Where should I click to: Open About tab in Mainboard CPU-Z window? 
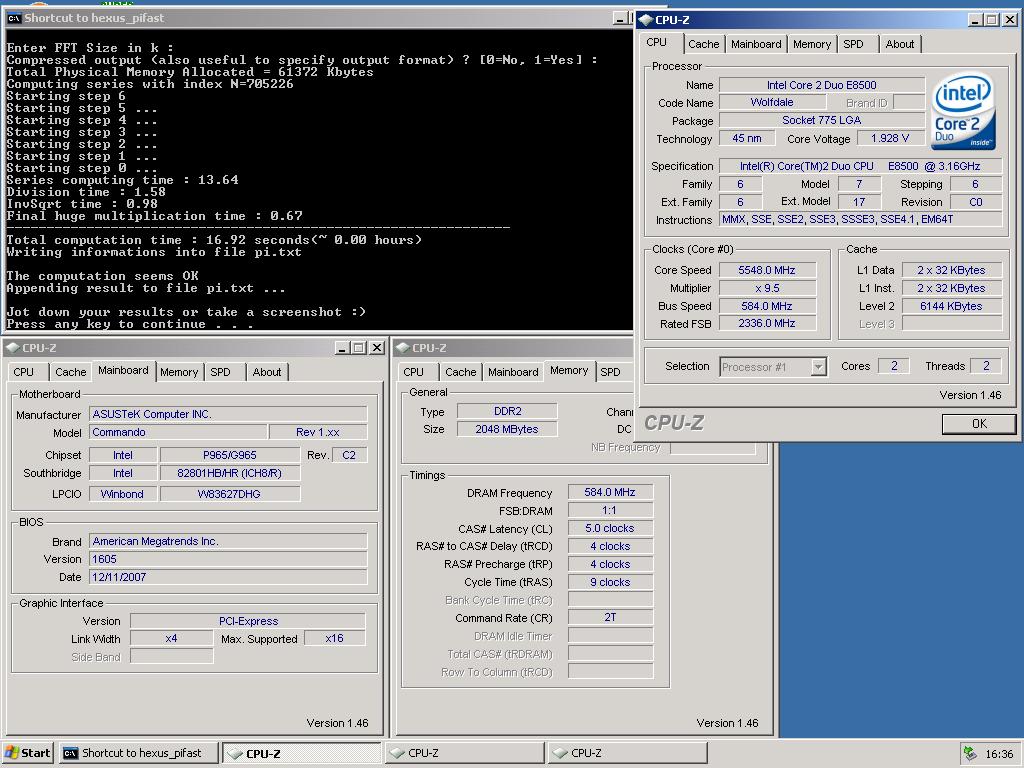pos(266,372)
